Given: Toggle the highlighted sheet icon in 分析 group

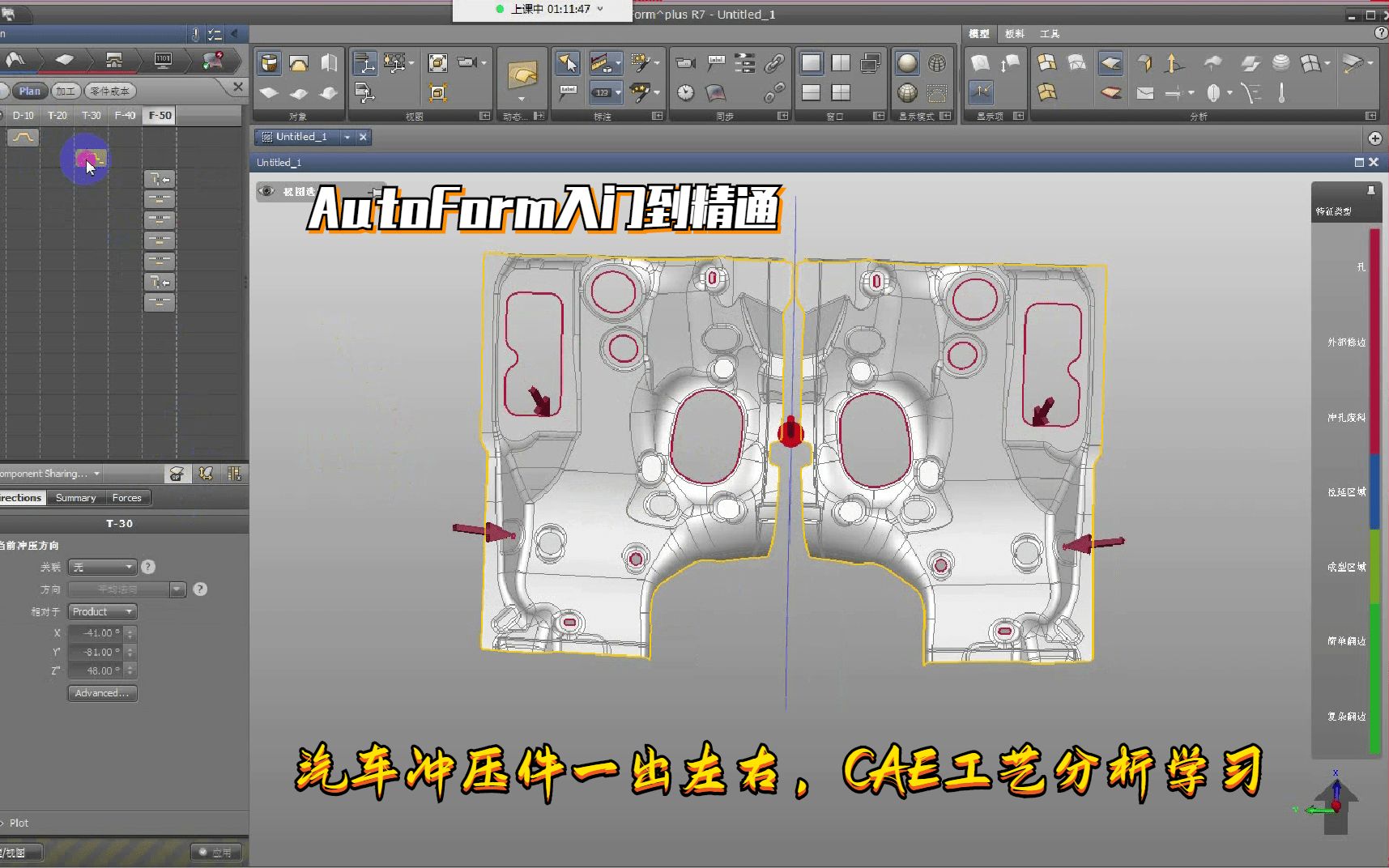Looking at the screenshot, I should point(1110,63).
